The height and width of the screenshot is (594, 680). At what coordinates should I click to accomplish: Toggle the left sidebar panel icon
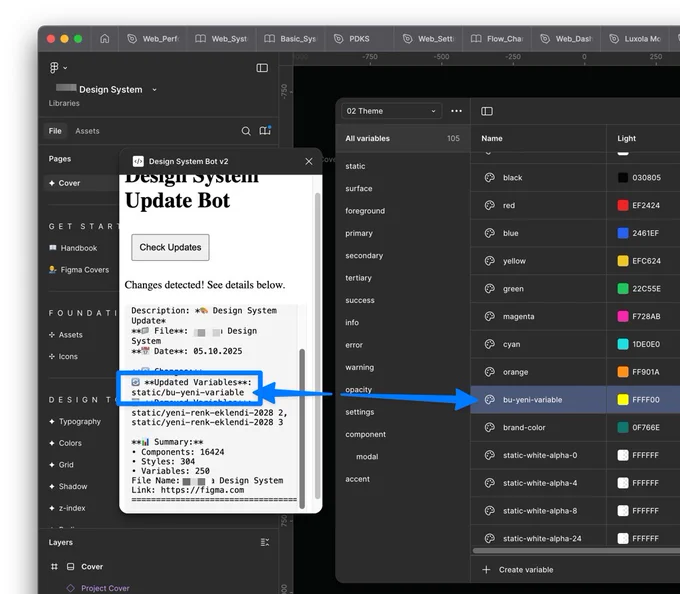(262, 68)
